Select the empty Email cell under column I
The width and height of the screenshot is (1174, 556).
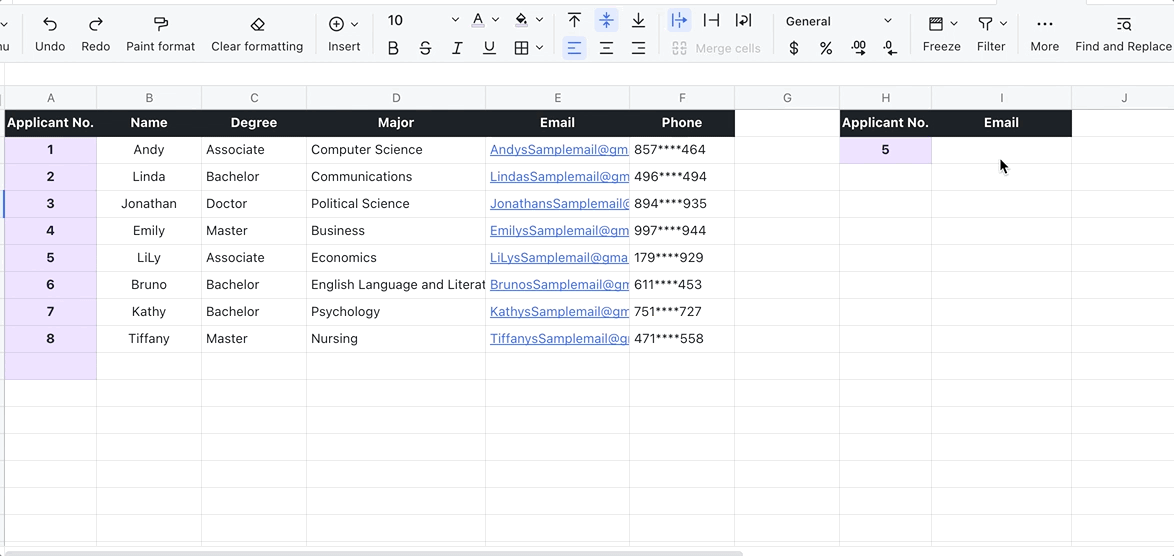pyautogui.click(x=1001, y=150)
